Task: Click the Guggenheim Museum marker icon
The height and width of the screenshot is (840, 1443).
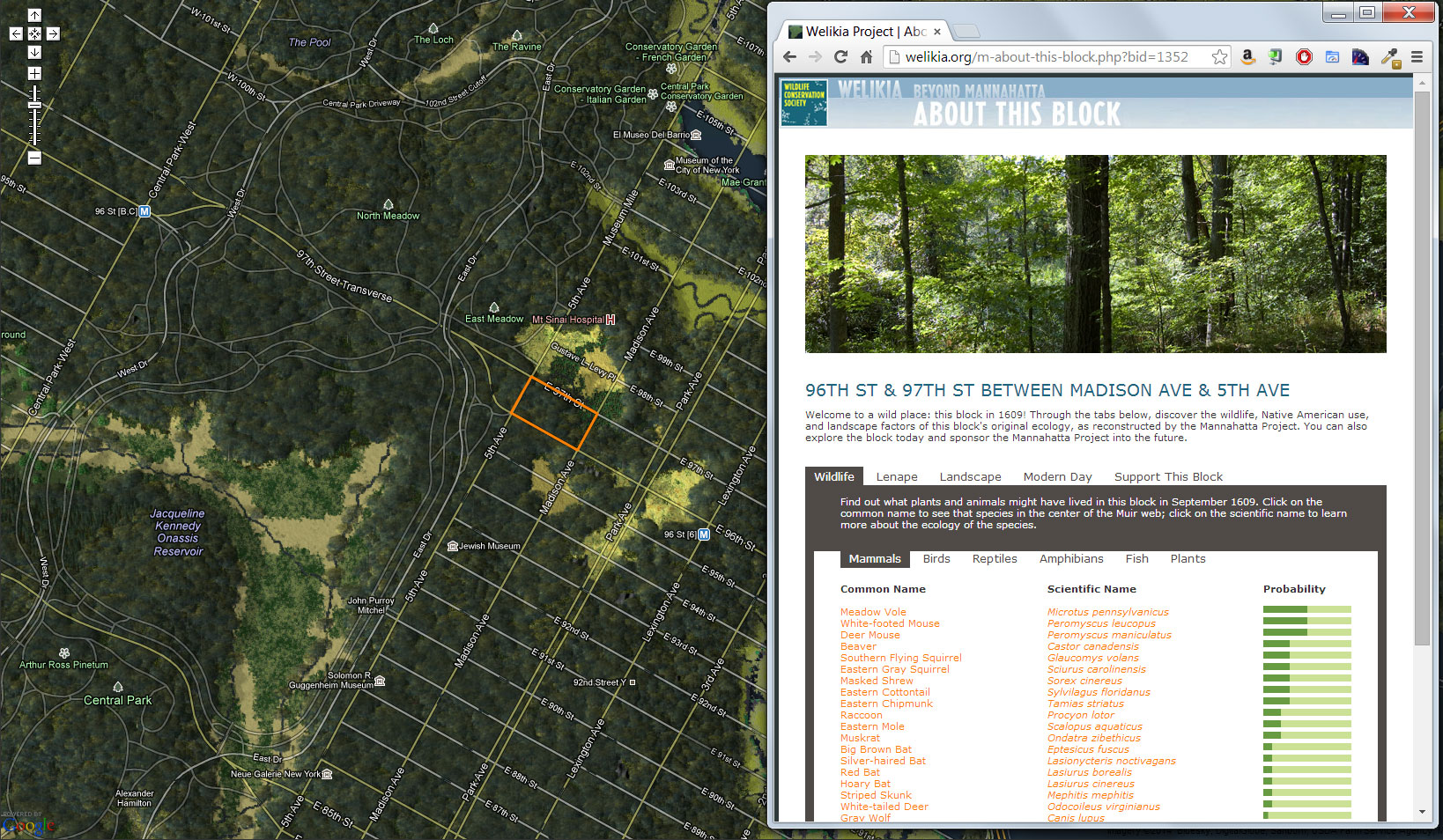Action: coord(380,681)
